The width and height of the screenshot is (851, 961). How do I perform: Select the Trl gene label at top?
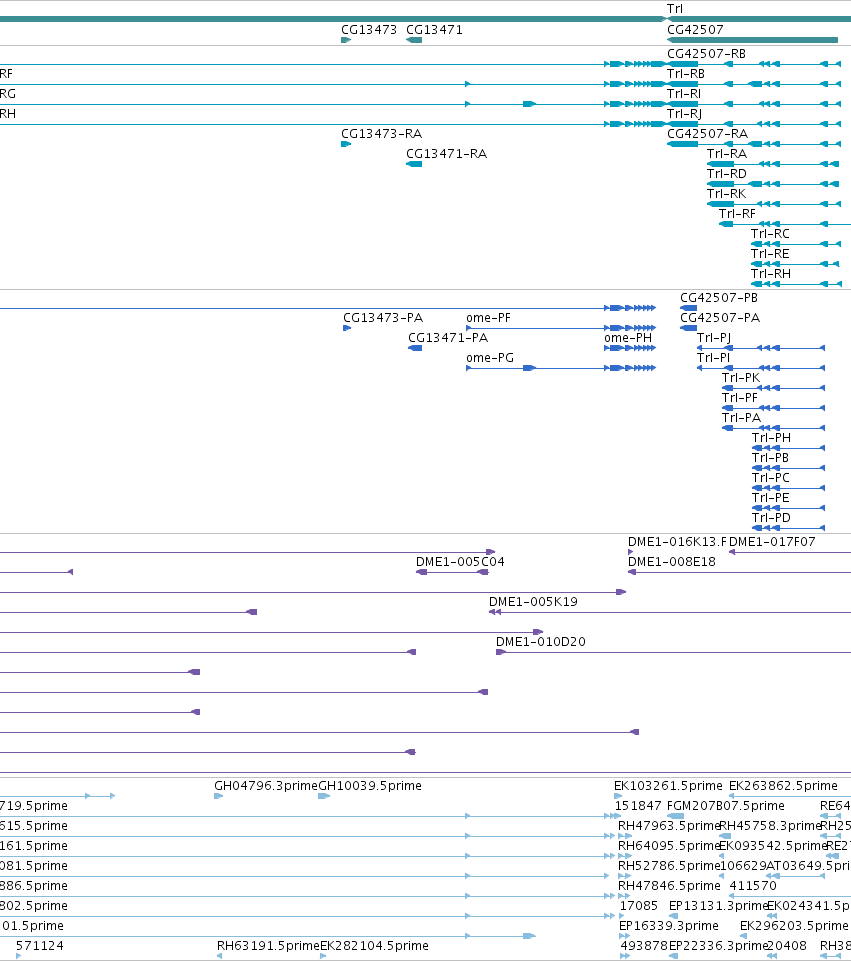(675, 9)
